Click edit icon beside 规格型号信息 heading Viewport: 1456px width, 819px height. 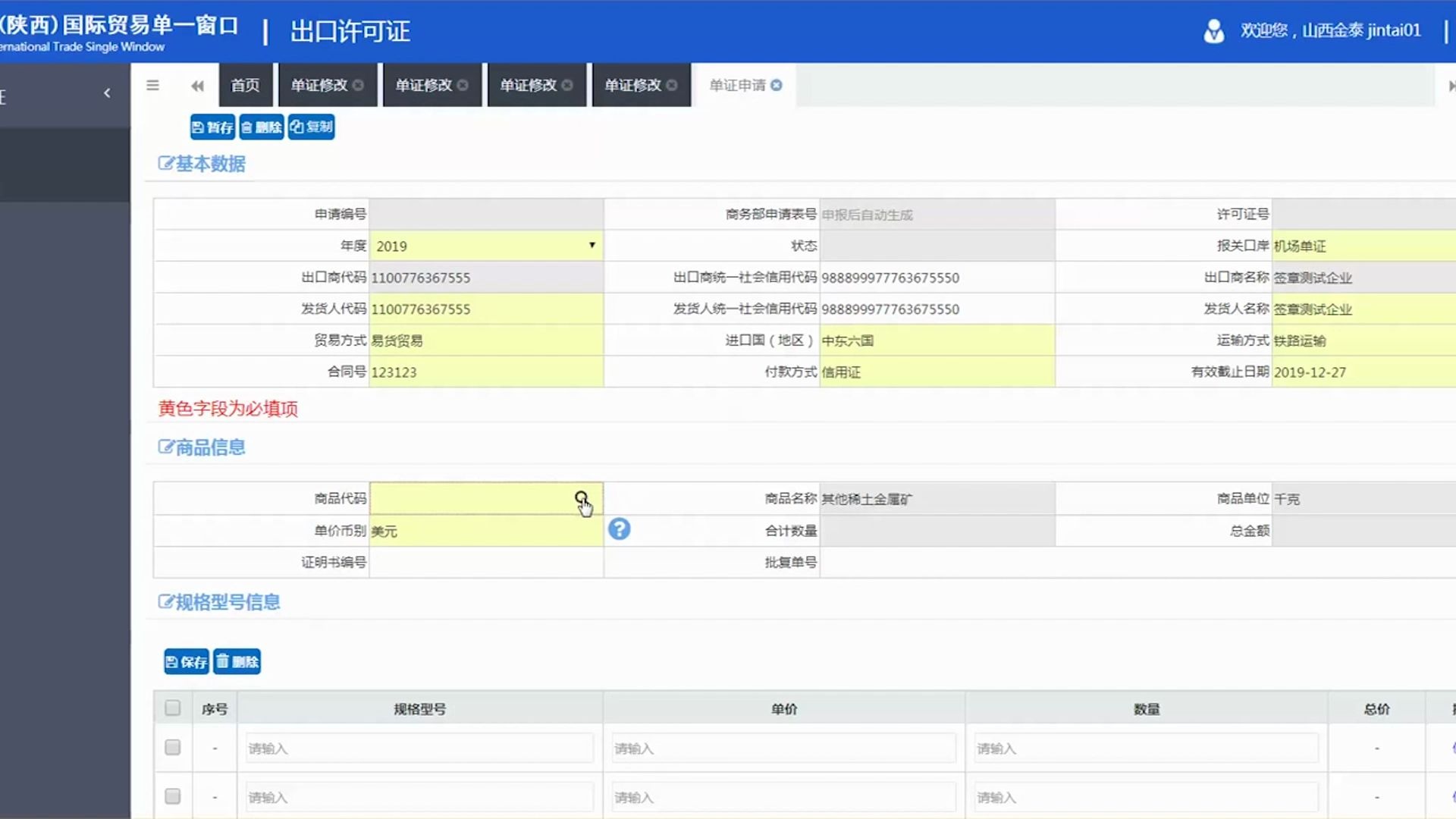click(x=165, y=601)
